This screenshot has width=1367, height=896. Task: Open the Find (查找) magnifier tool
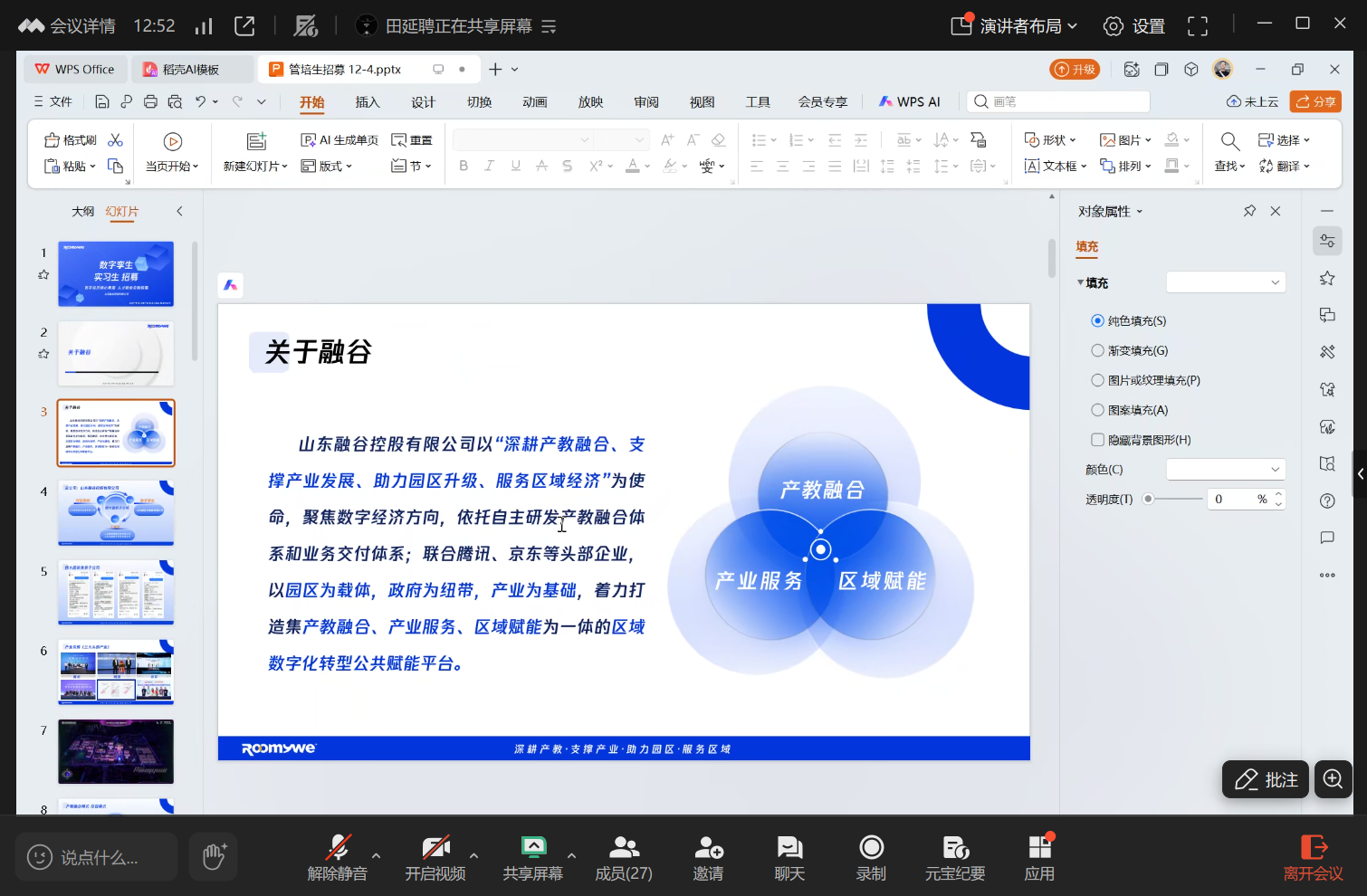1229,141
